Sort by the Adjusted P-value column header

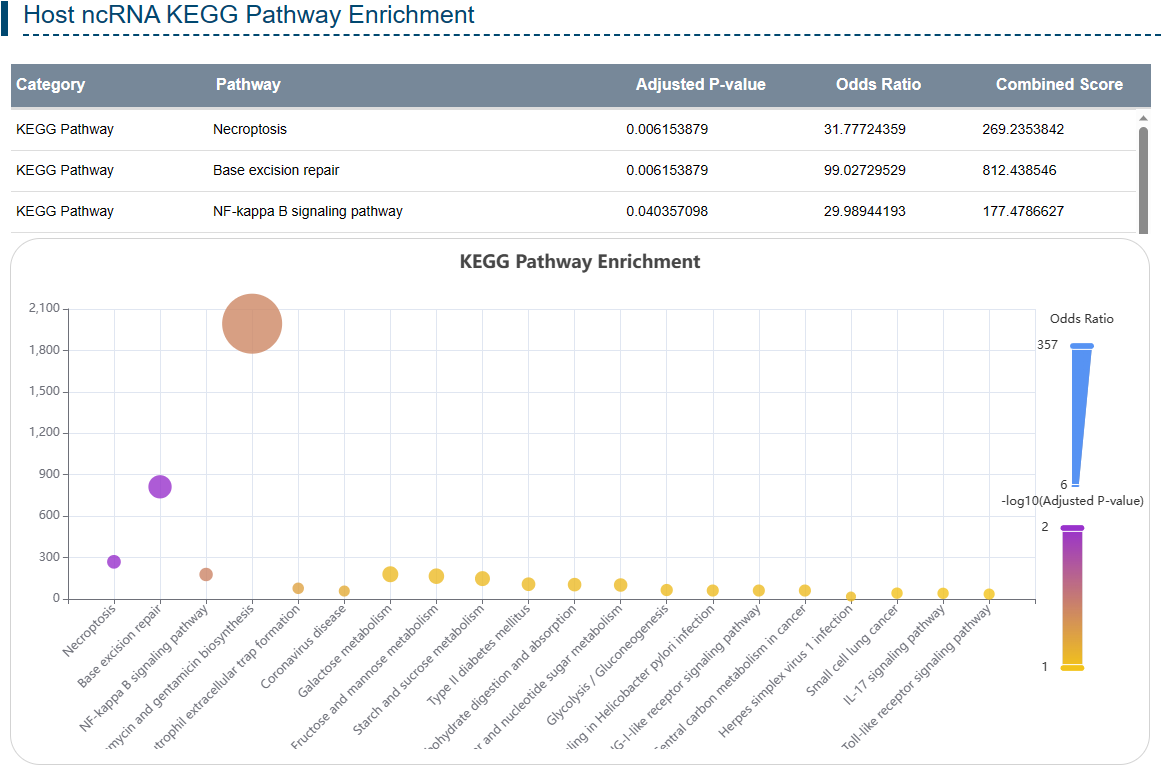[x=700, y=85]
